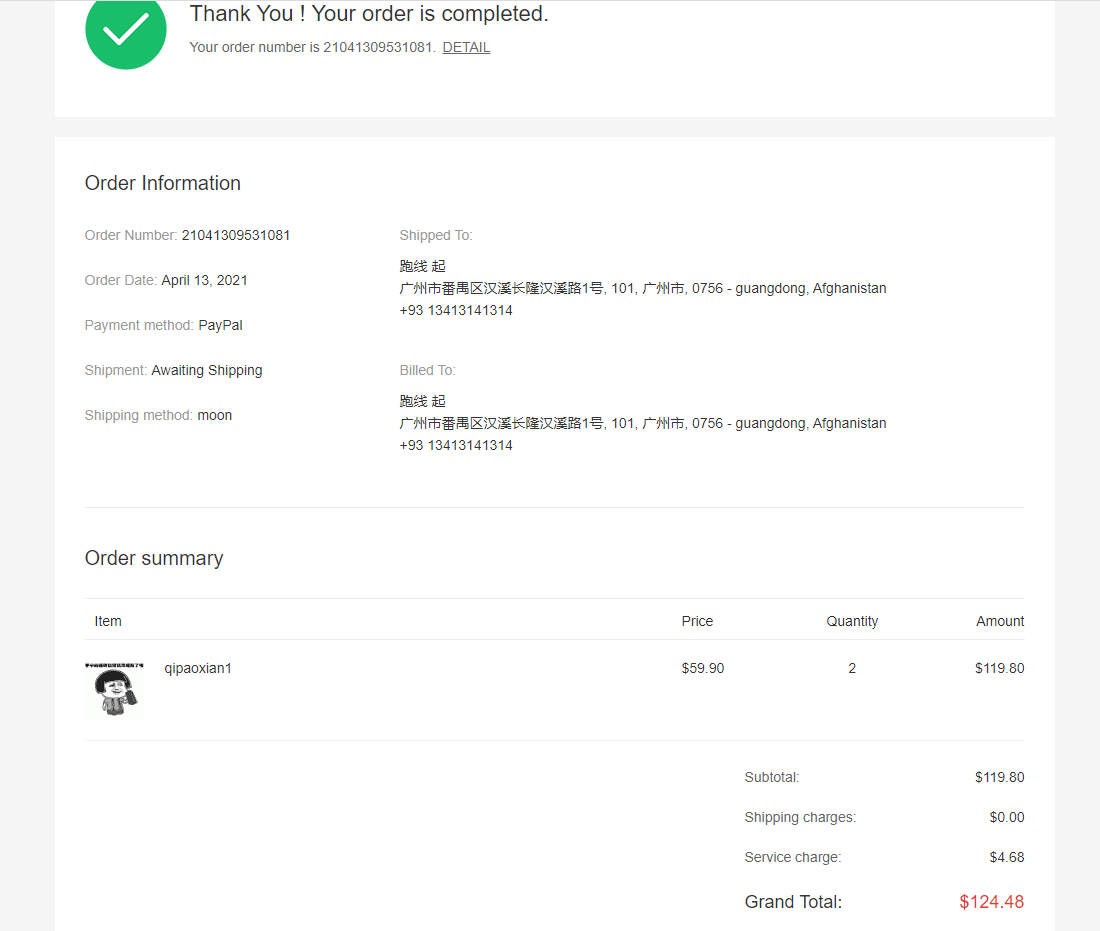Viewport: 1100px width, 931px height.
Task: Click the Order Number value 21041309531081
Action: point(236,235)
